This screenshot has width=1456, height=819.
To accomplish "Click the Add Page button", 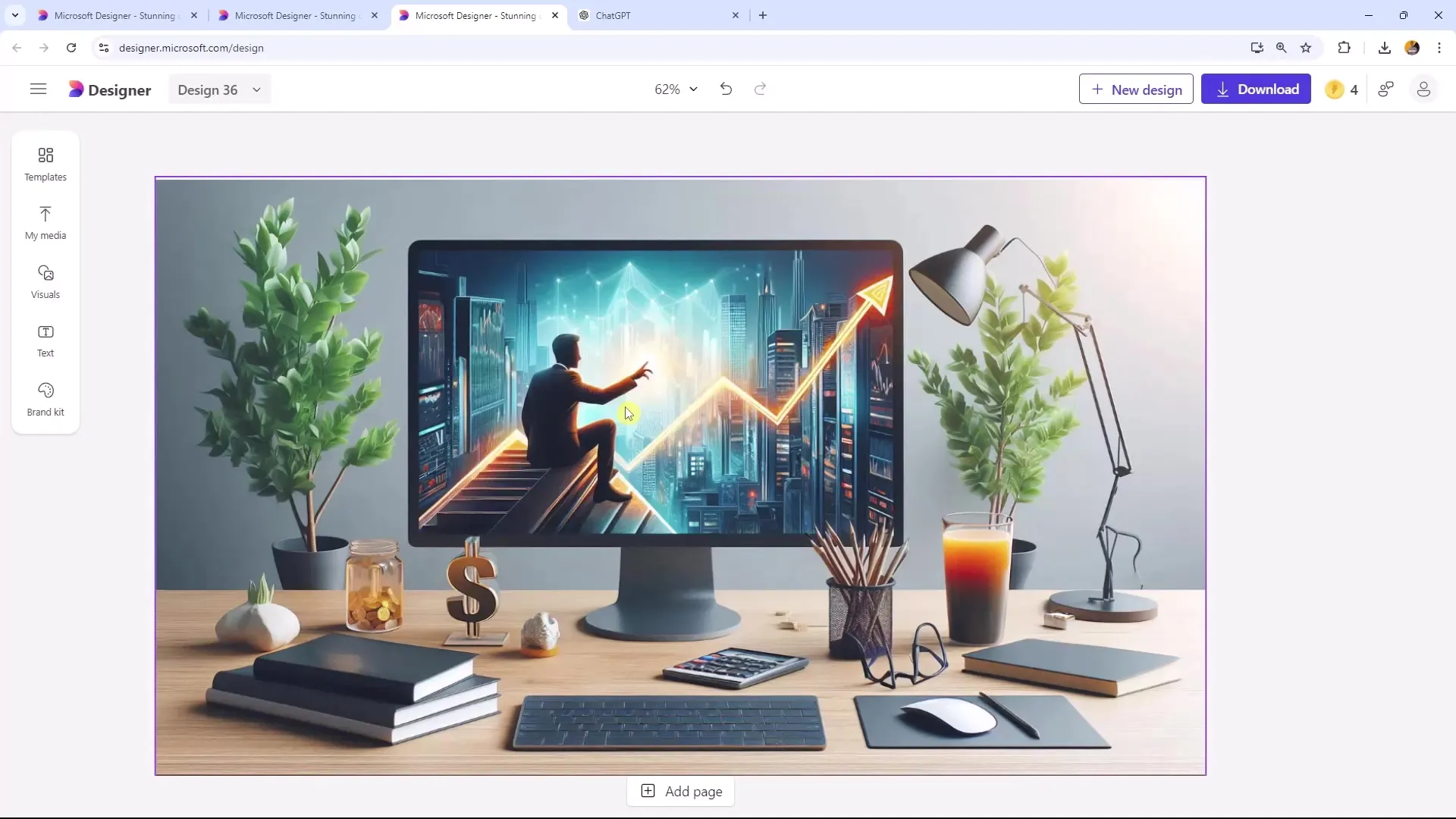I will tap(683, 791).
